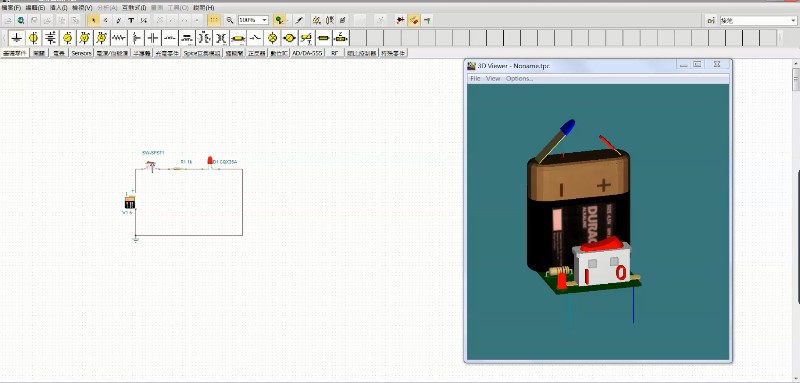Image resolution: width=800 pixels, height=383 pixels.
Task: Click the zoom magnifier toolbar icon
Action: point(230,20)
